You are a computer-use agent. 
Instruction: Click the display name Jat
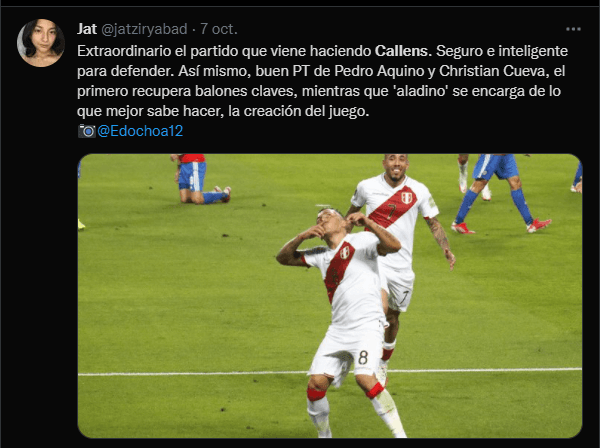coord(87,29)
